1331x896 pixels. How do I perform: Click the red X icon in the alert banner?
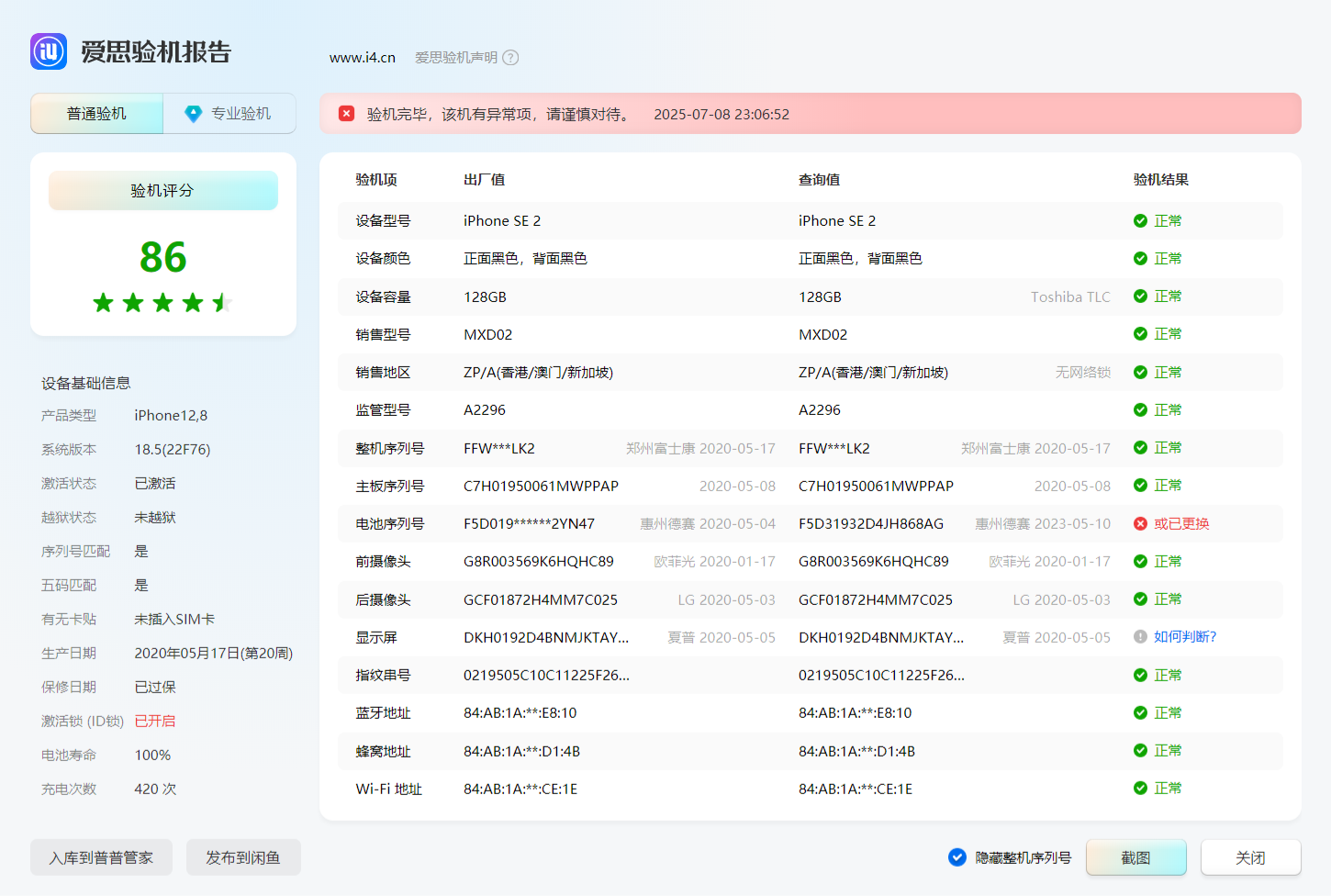(x=346, y=114)
